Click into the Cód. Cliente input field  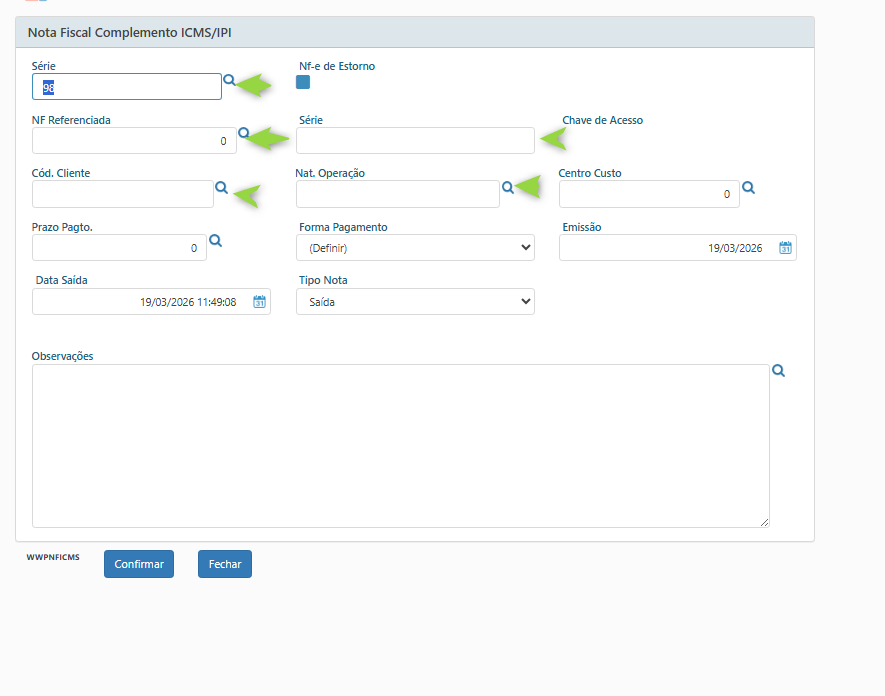(123, 194)
